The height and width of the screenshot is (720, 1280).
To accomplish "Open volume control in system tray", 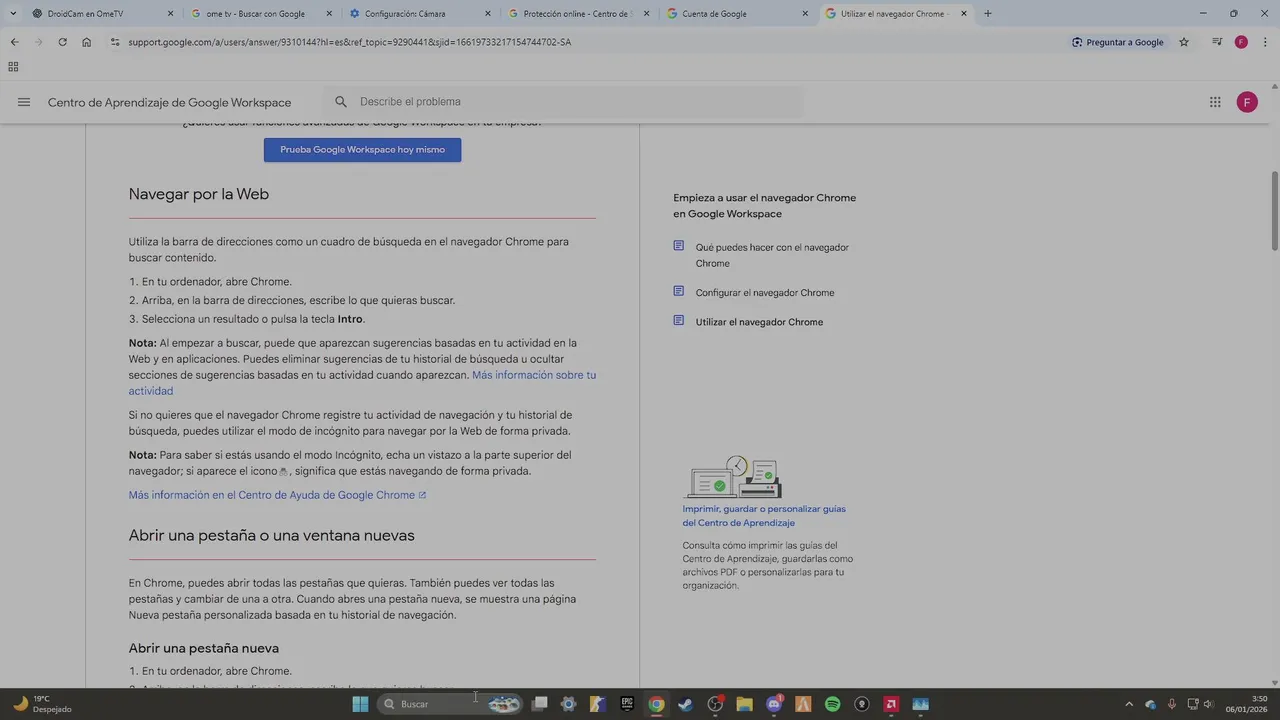I will pos(1209,704).
